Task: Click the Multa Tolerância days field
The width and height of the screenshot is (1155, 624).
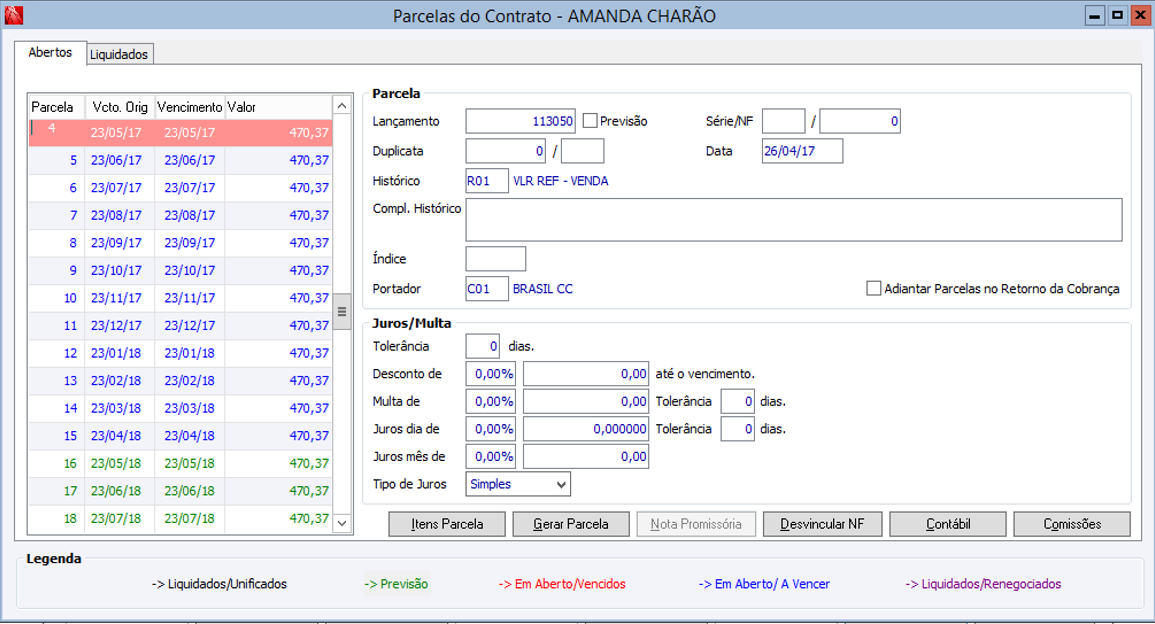Action: pos(737,402)
